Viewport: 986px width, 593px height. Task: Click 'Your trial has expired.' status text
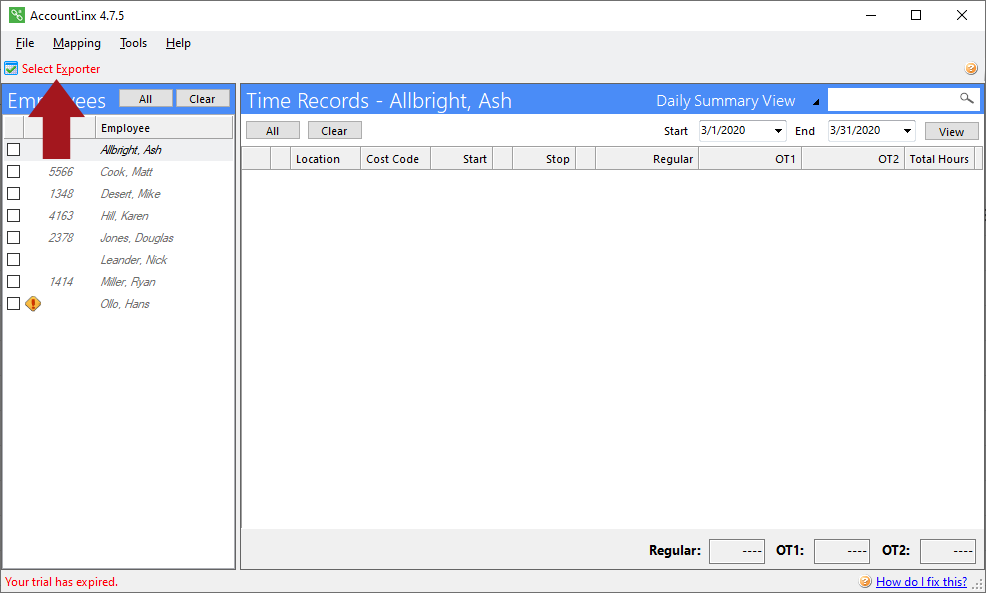click(x=62, y=582)
